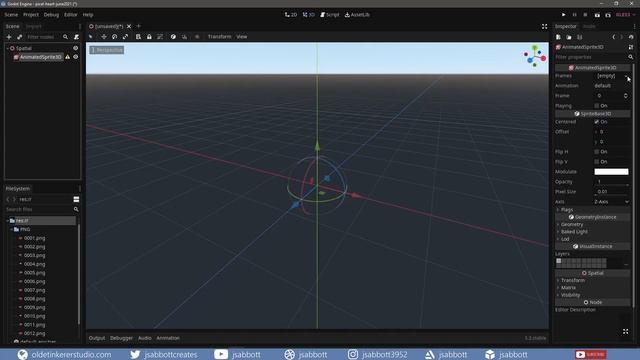Click the lock selected object icon
The image size is (640, 360).
pyautogui.click(x=149, y=37)
